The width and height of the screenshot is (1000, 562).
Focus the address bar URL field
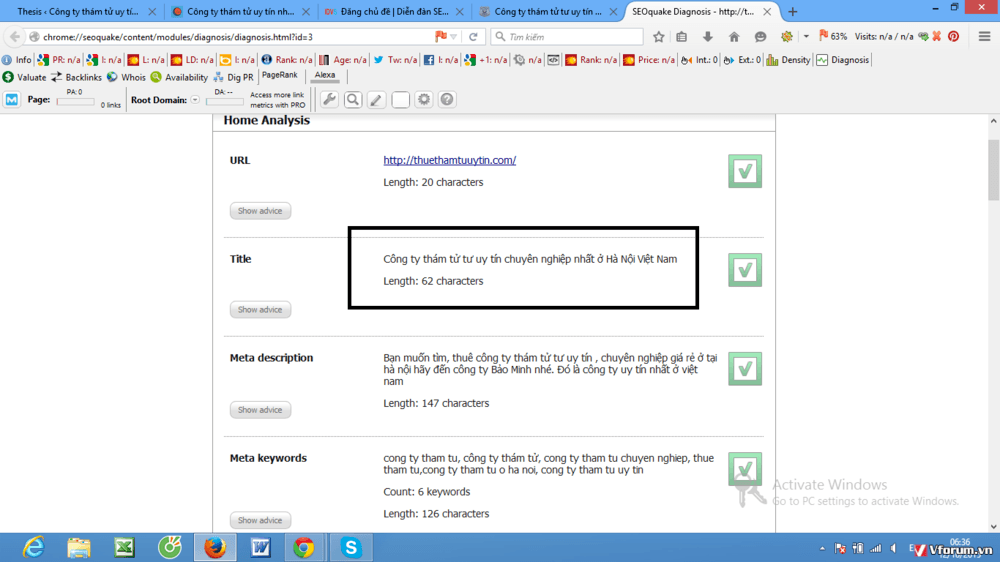(x=236, y=37)
